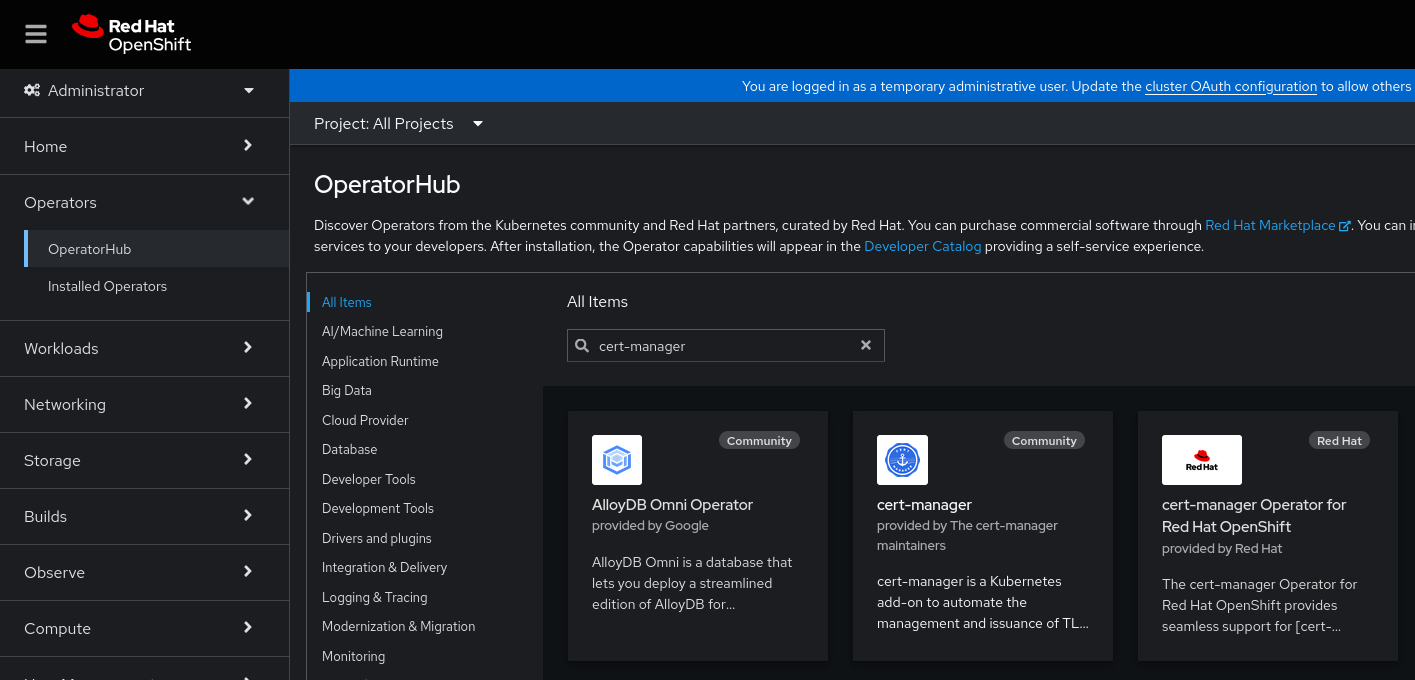Follow the cluster OAuth configuration link
Viewport: 1415px width, 680px height.
point(1230,87)
